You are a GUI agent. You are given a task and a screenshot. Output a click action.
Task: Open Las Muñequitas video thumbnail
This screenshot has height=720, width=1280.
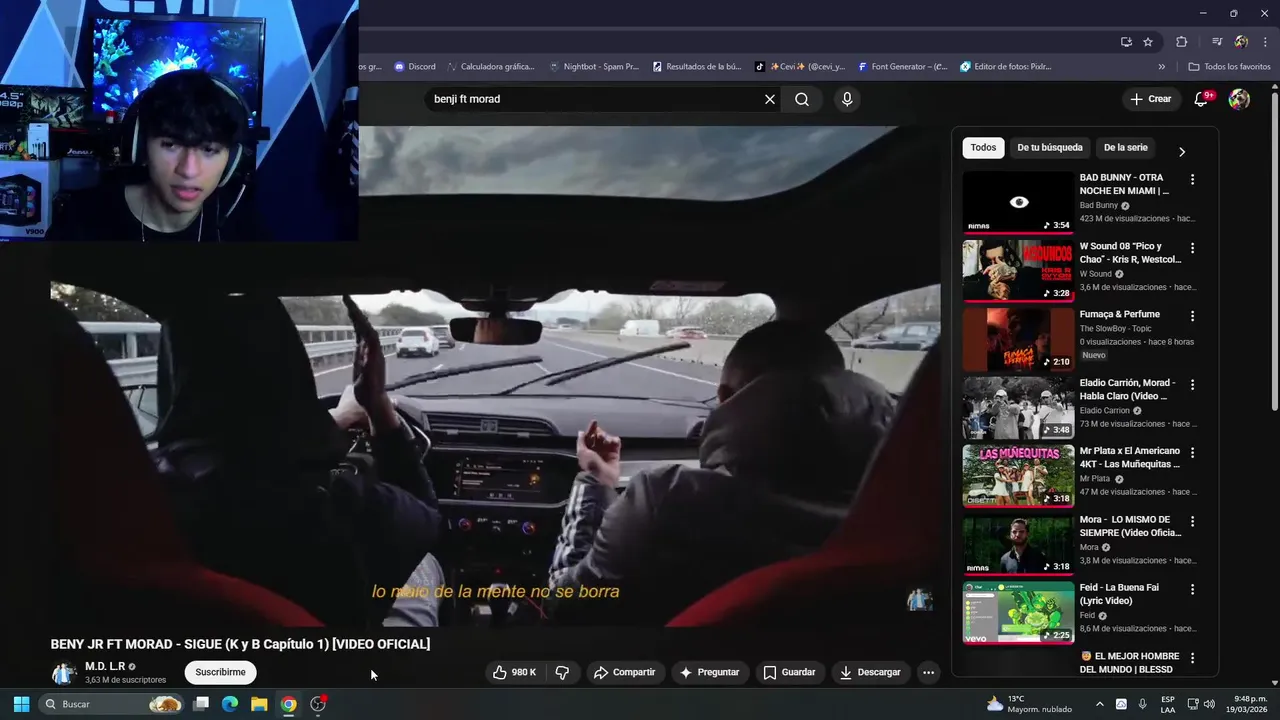1018,476
